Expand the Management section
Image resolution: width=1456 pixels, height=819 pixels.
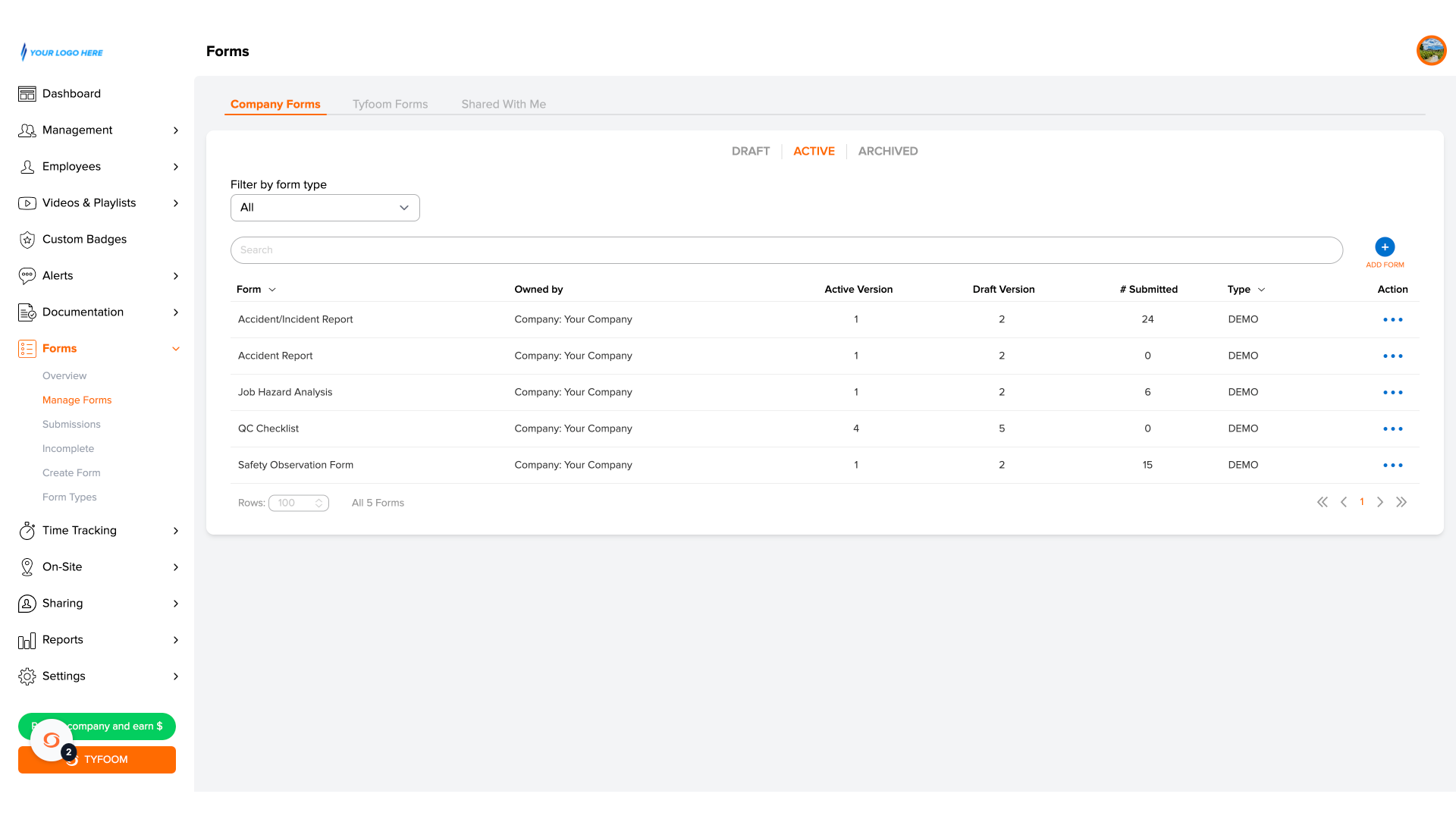pyautogui.click(x=176, y=130)
